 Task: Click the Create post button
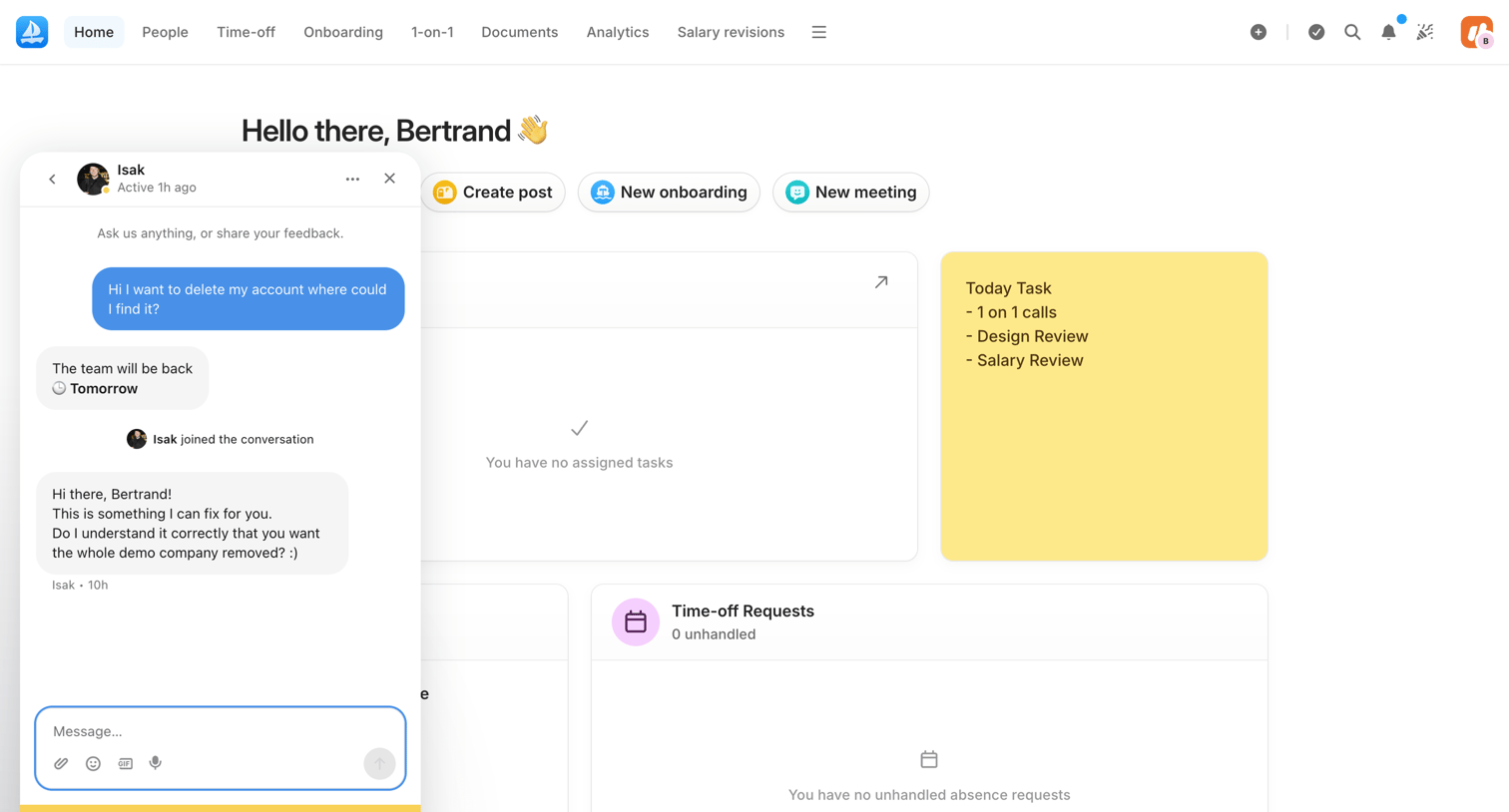point(493,192)
